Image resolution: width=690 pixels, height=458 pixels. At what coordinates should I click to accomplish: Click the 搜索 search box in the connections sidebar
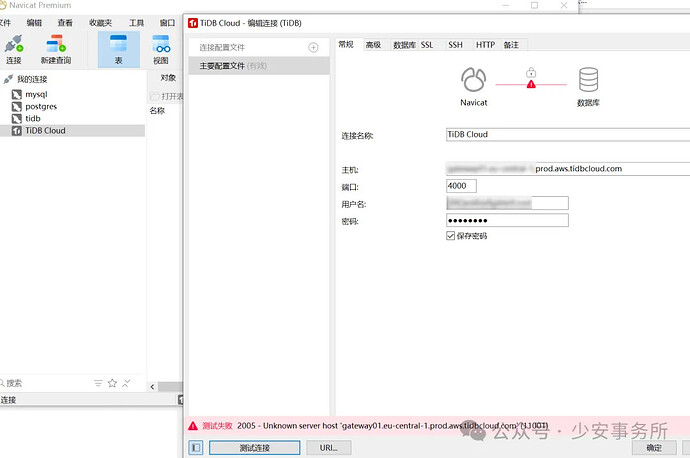point(44,383)
